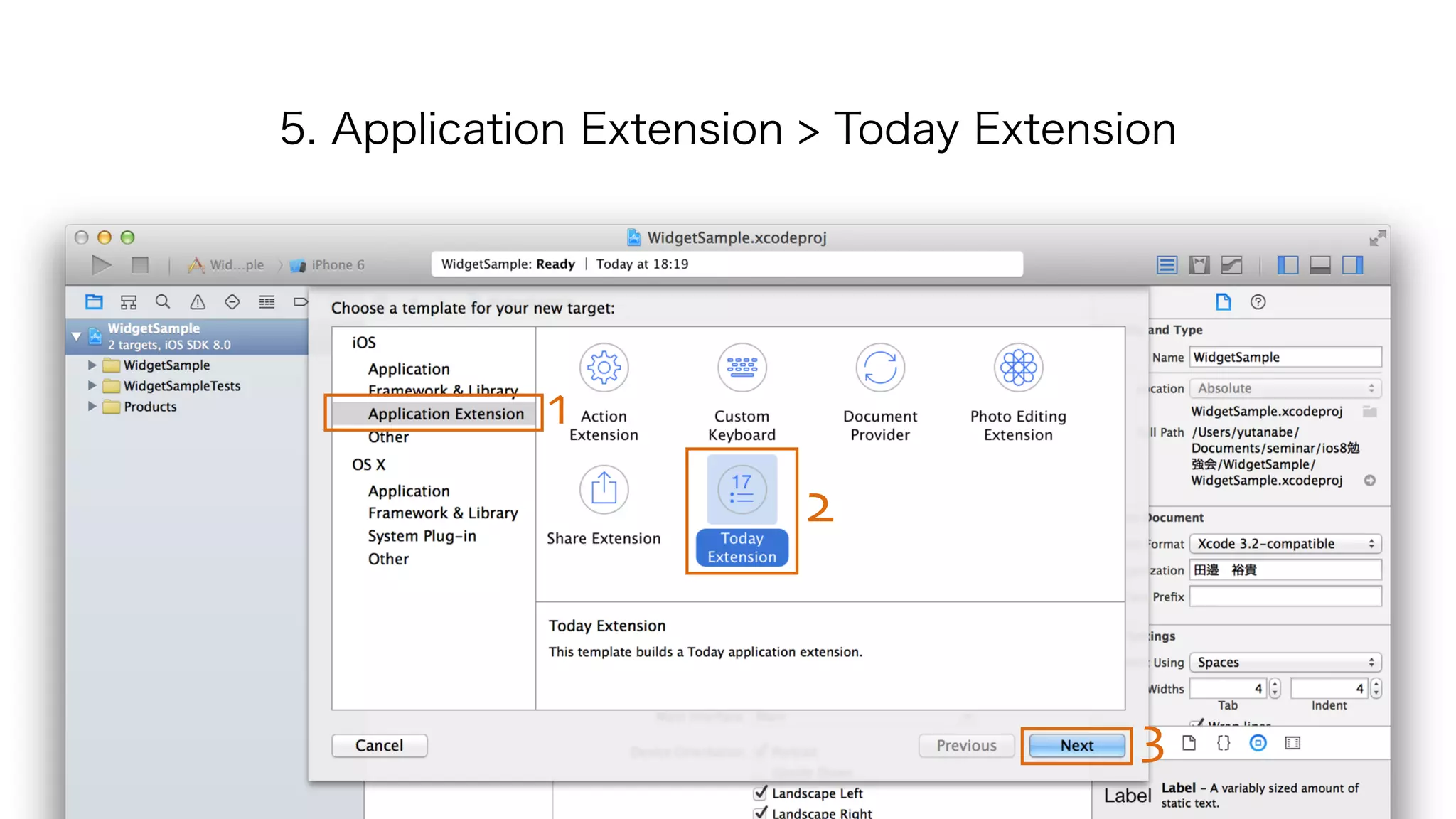The image size is (1456, 819).
Task: Adjust the Indent width stepper
Action: point(1376,688)
